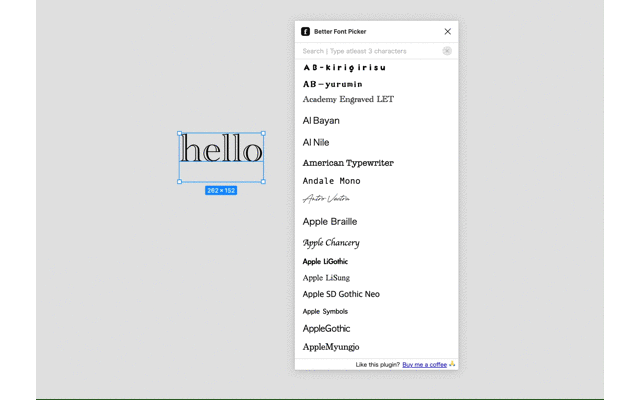
Task: Click the bottom-right selection handle of hello
Action: coord(263,182)
